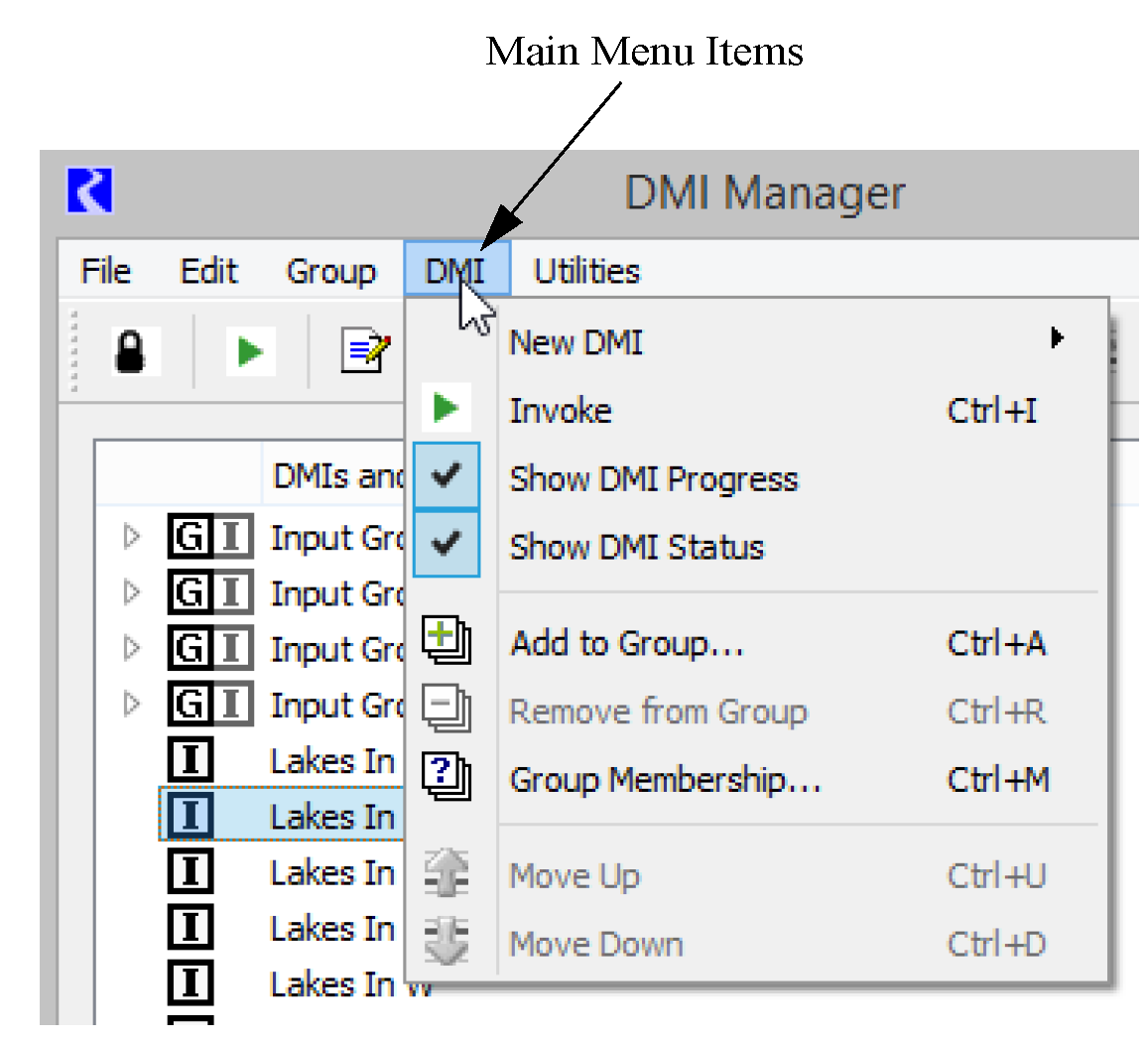Open the New DMI submenu arrow
1148x1042 pixels.
coord(1057,339)
